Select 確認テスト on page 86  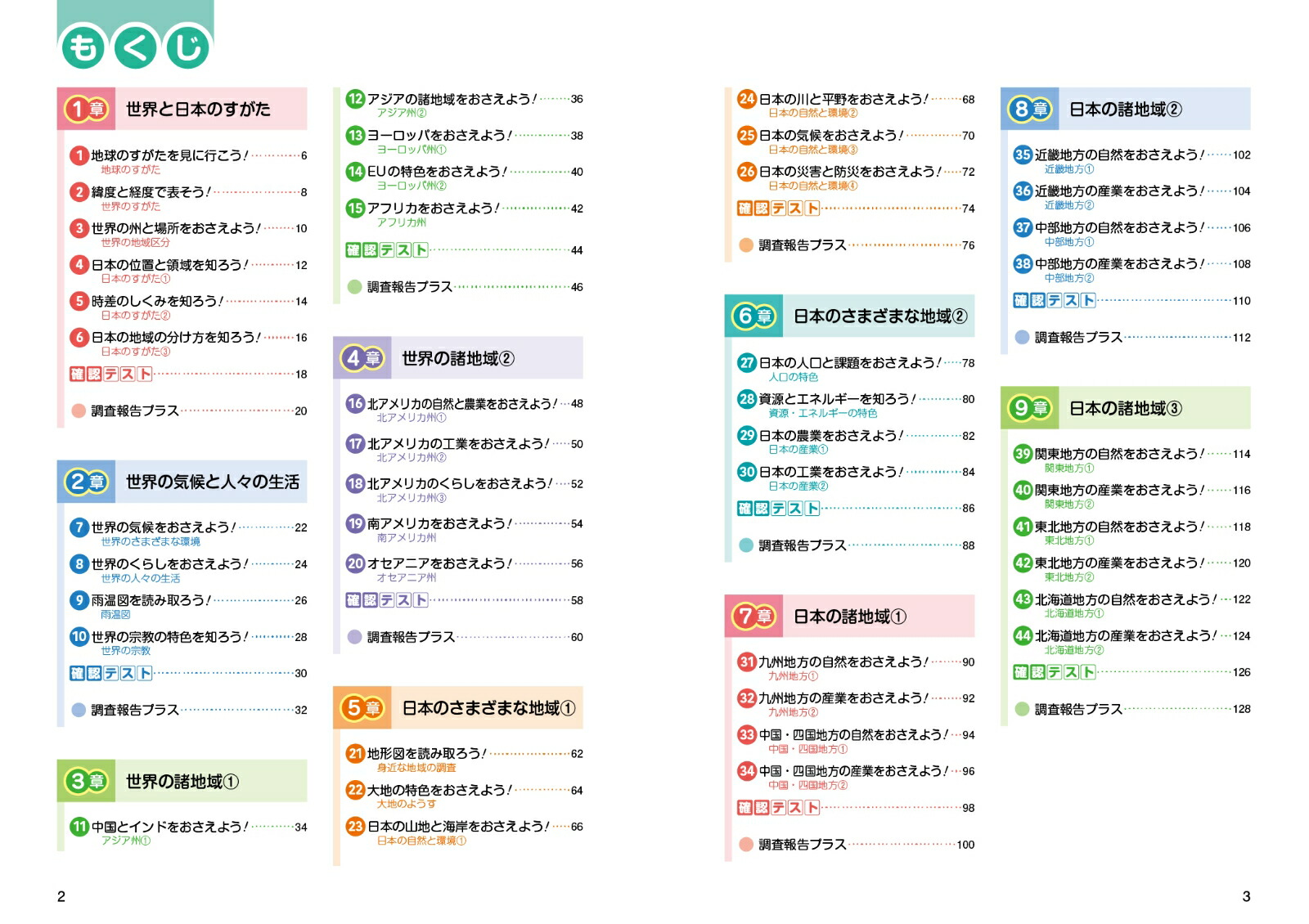point(780,508)
